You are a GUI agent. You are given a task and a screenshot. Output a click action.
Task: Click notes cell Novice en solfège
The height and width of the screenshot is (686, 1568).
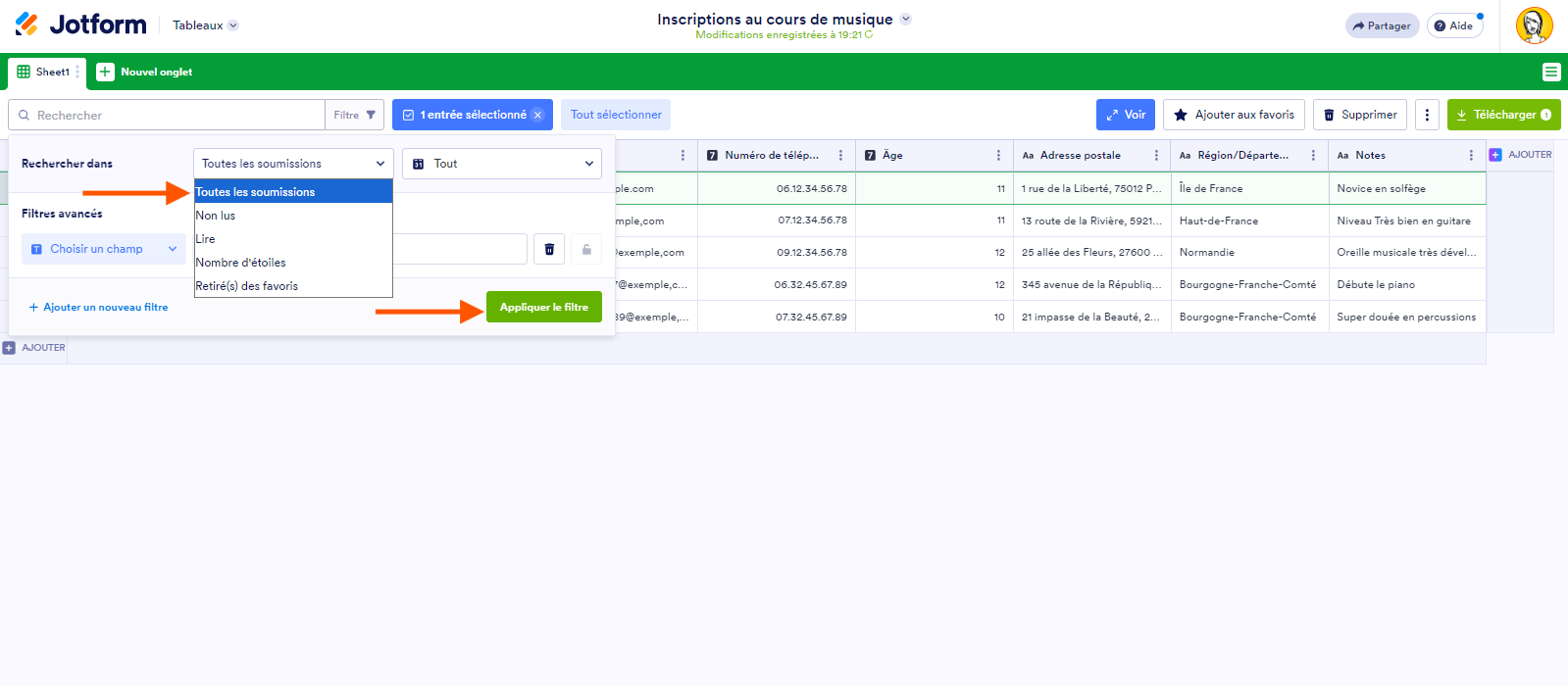(1408, 188)
